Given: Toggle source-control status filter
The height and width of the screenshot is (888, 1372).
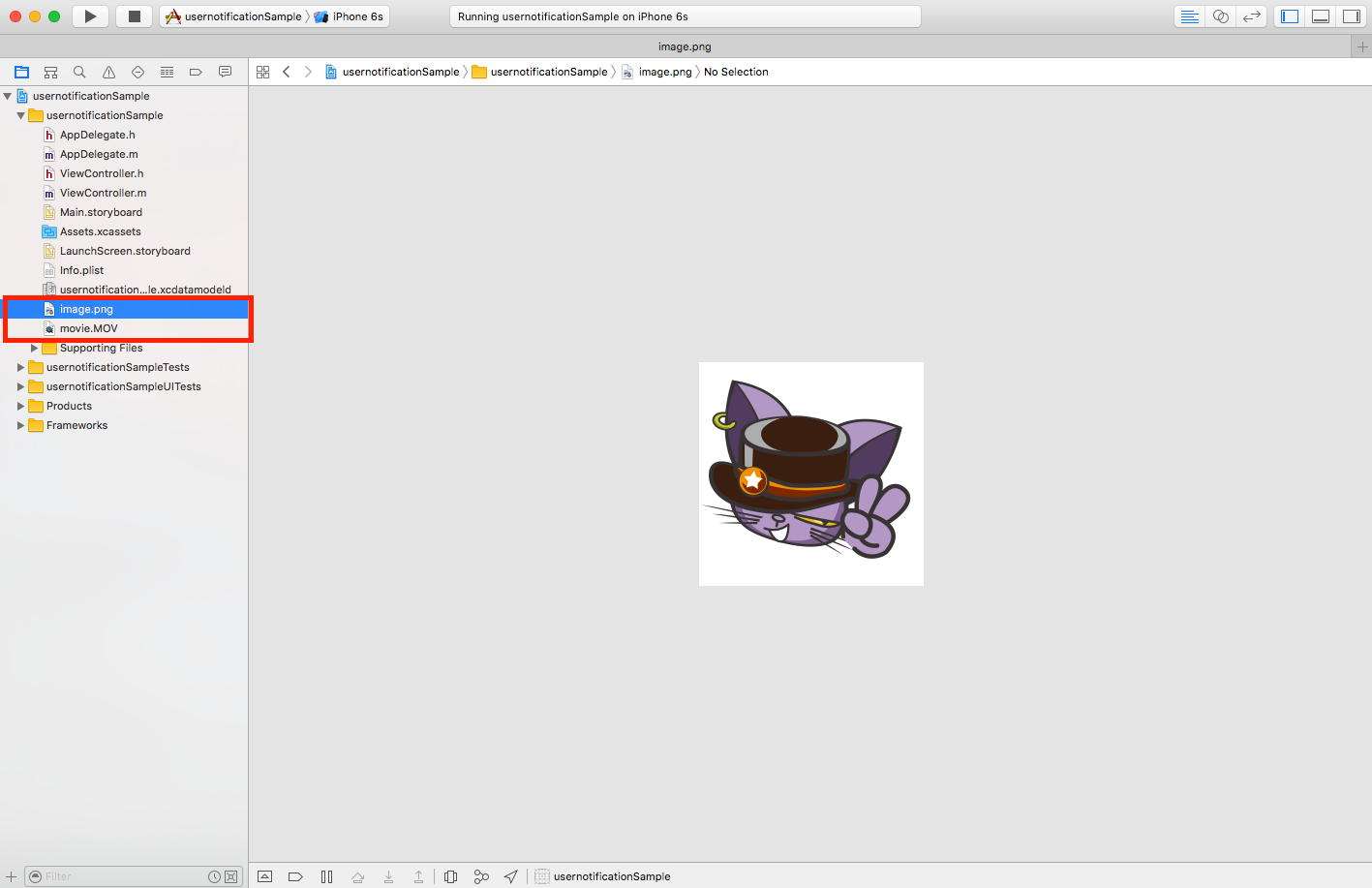Looking at the screenshot, I should 231,876.
